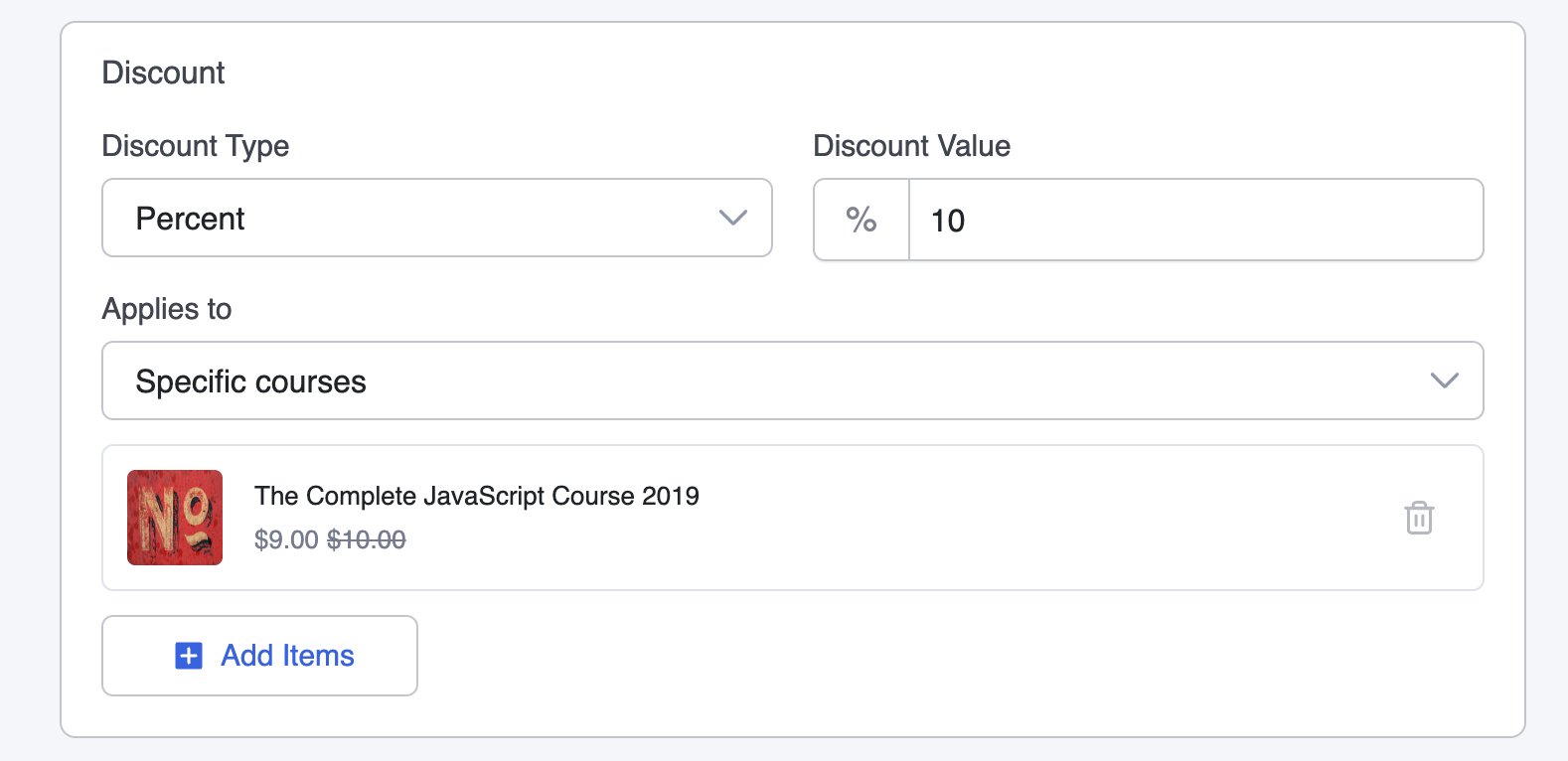Select the Specific courses option text

251,381
